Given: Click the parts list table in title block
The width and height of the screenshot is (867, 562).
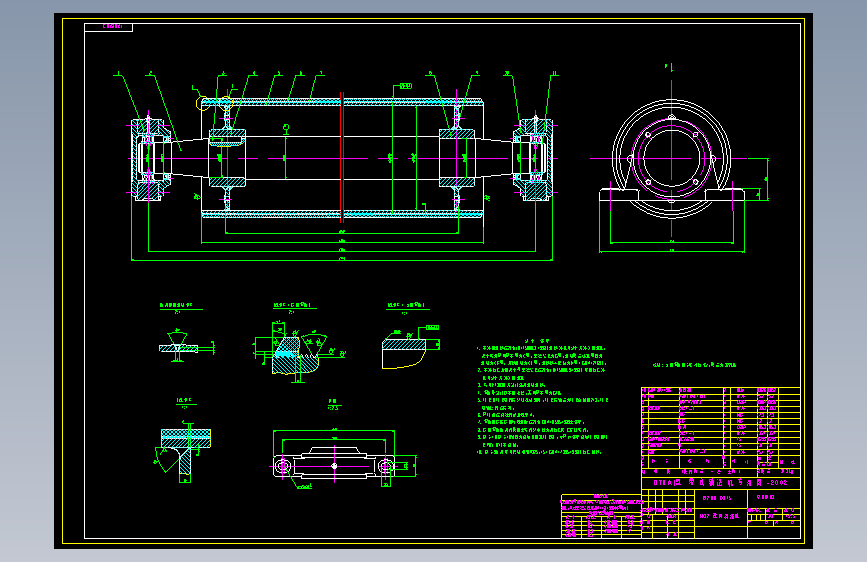Looking at the screenshot, I should [720, 428].
